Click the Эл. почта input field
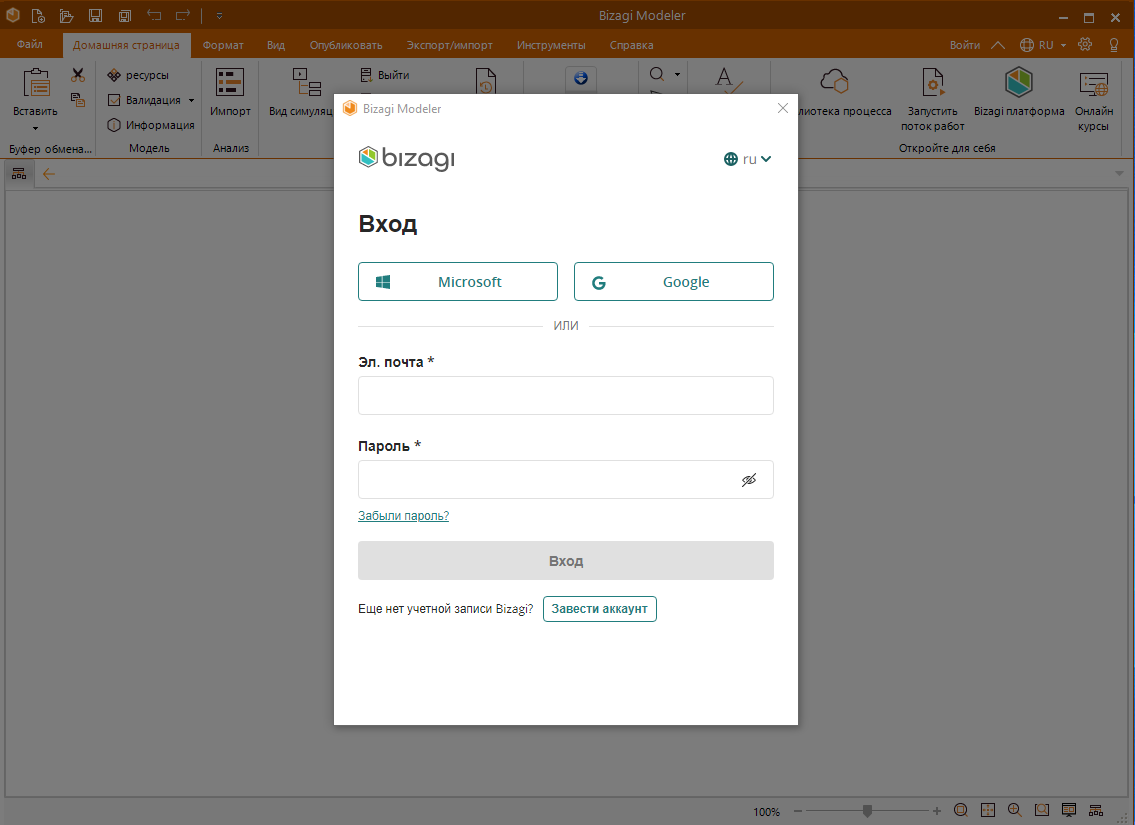 click(565, 395)
